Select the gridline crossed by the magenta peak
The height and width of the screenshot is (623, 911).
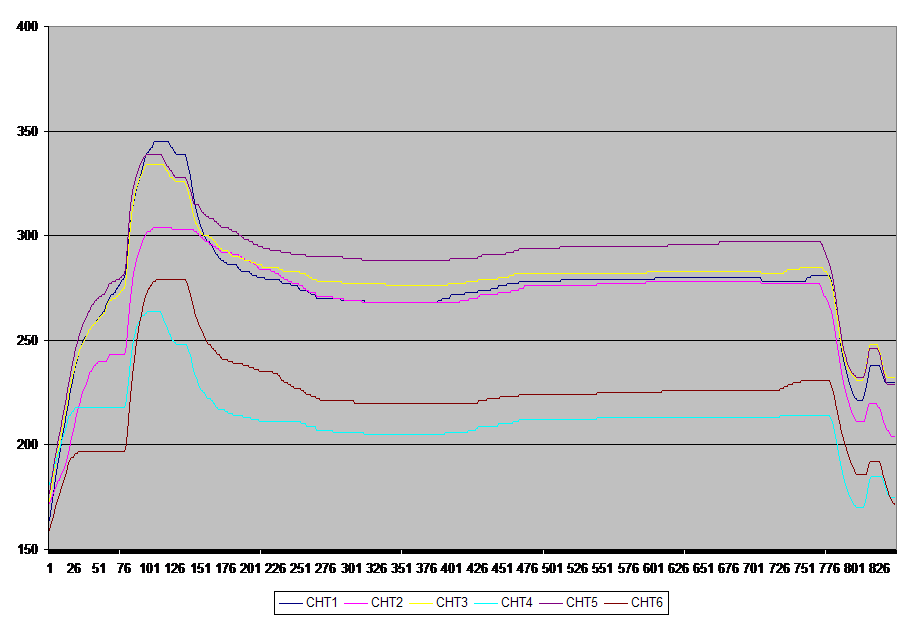[x=470, y=235]
